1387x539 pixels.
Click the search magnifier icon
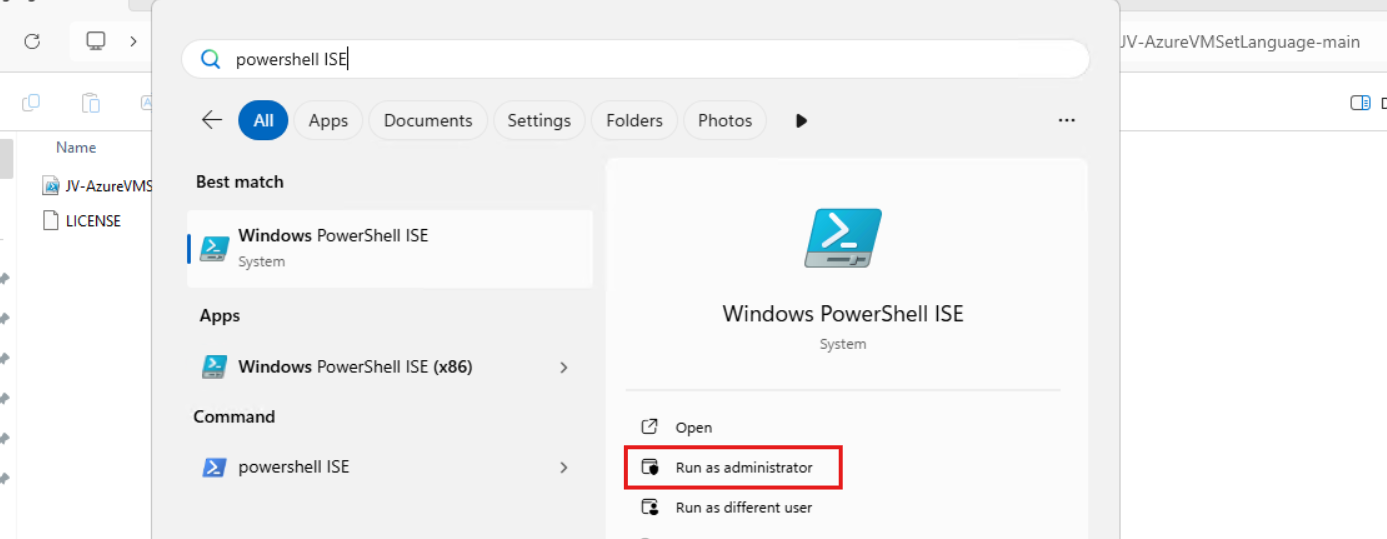pyautogui.click(x=210, y=60)
